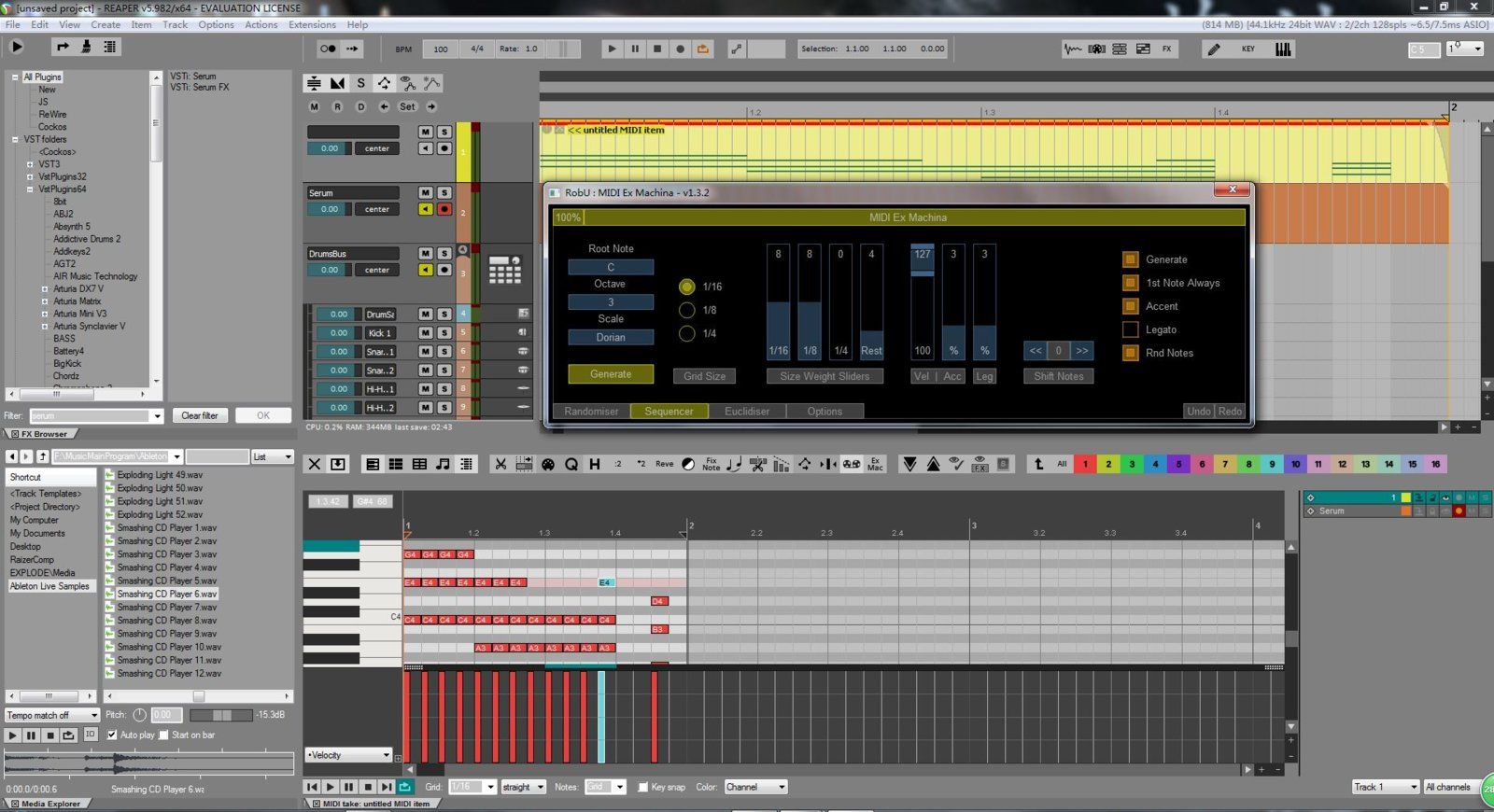Image resolution: width=1494 pixels, height=812 pixels.
Task: Expand the Arturia DX7 V folder
Action: (x=44, y=289)
